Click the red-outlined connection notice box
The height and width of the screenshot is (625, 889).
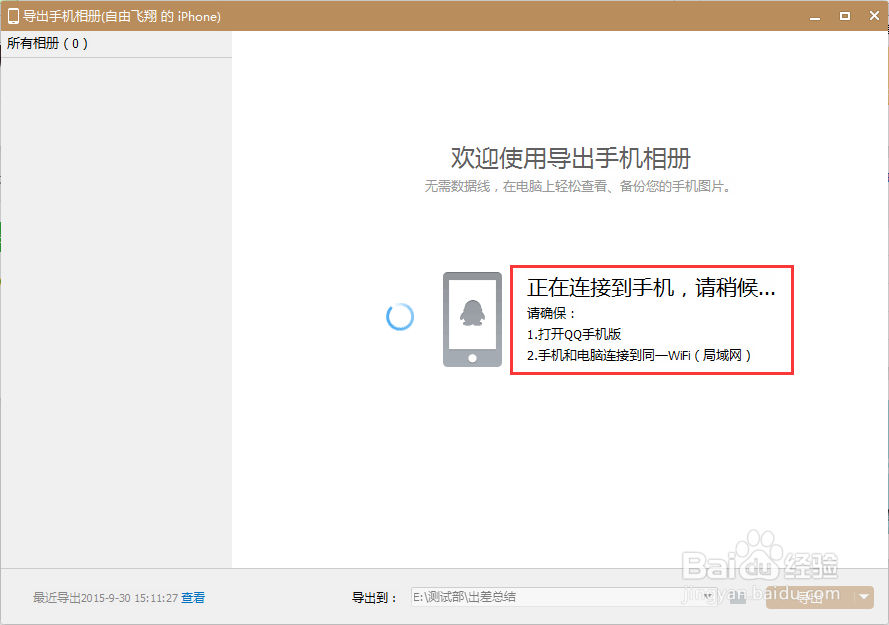coord(652,320)
